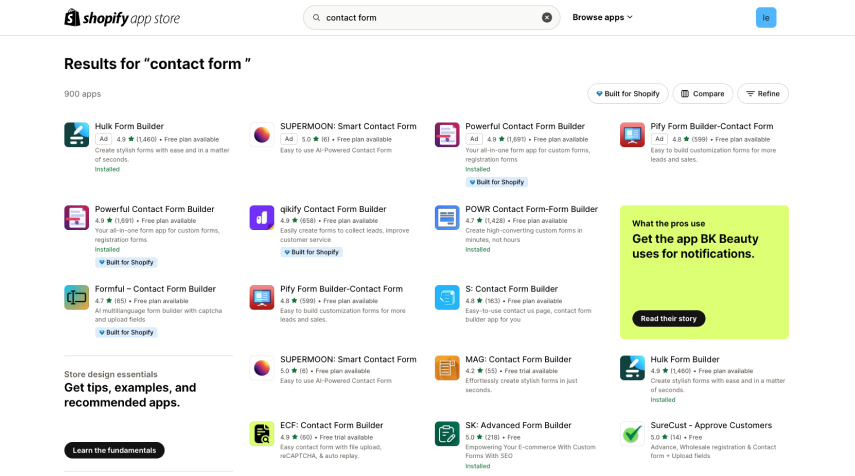Screen dimensions: 855x476
Task: Click the 'Results for "contact form"' heading
Action: [158, 64]
